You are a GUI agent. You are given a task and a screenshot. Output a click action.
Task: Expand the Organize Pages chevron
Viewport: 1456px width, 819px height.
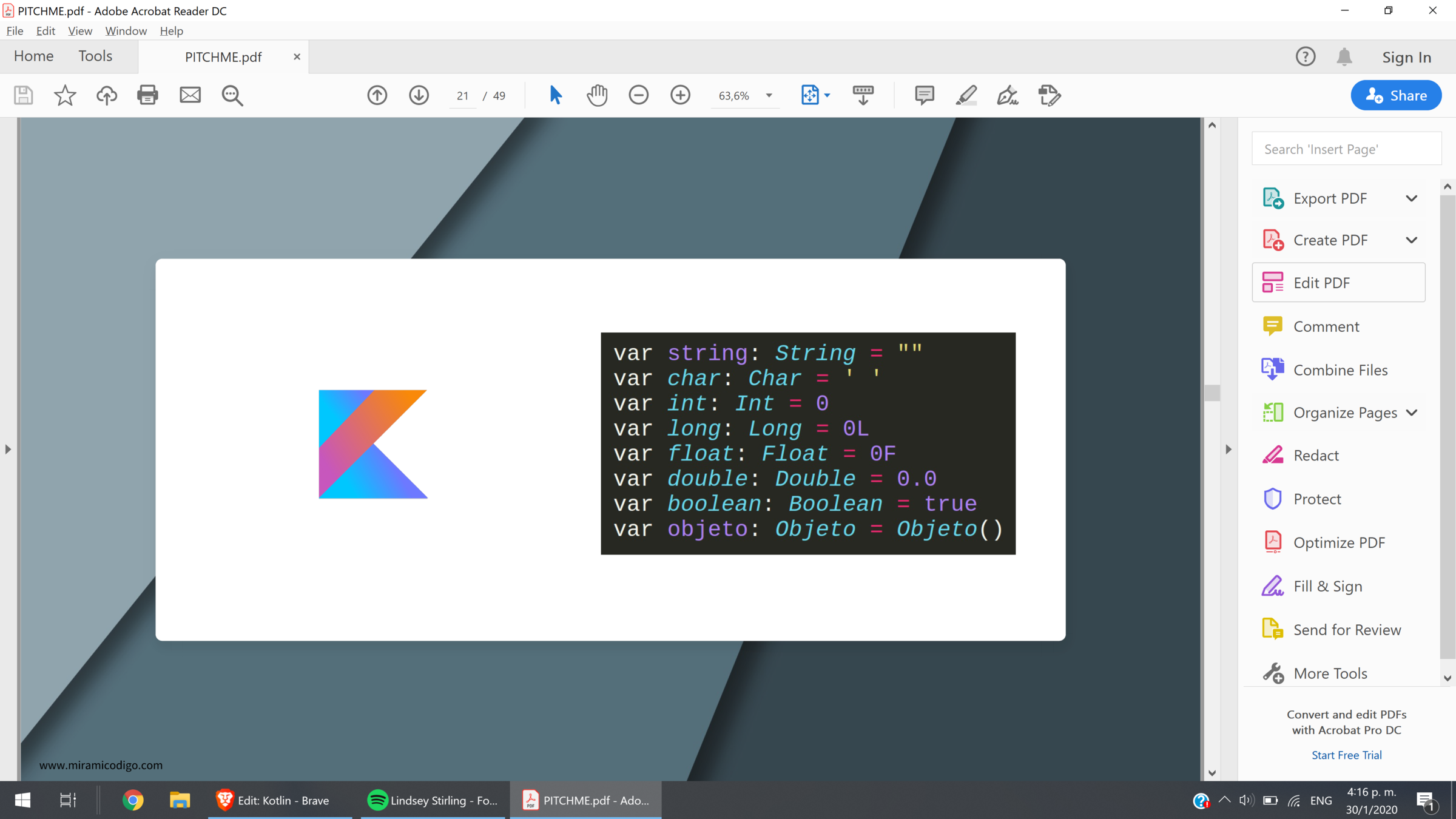tap(1411, 413)
